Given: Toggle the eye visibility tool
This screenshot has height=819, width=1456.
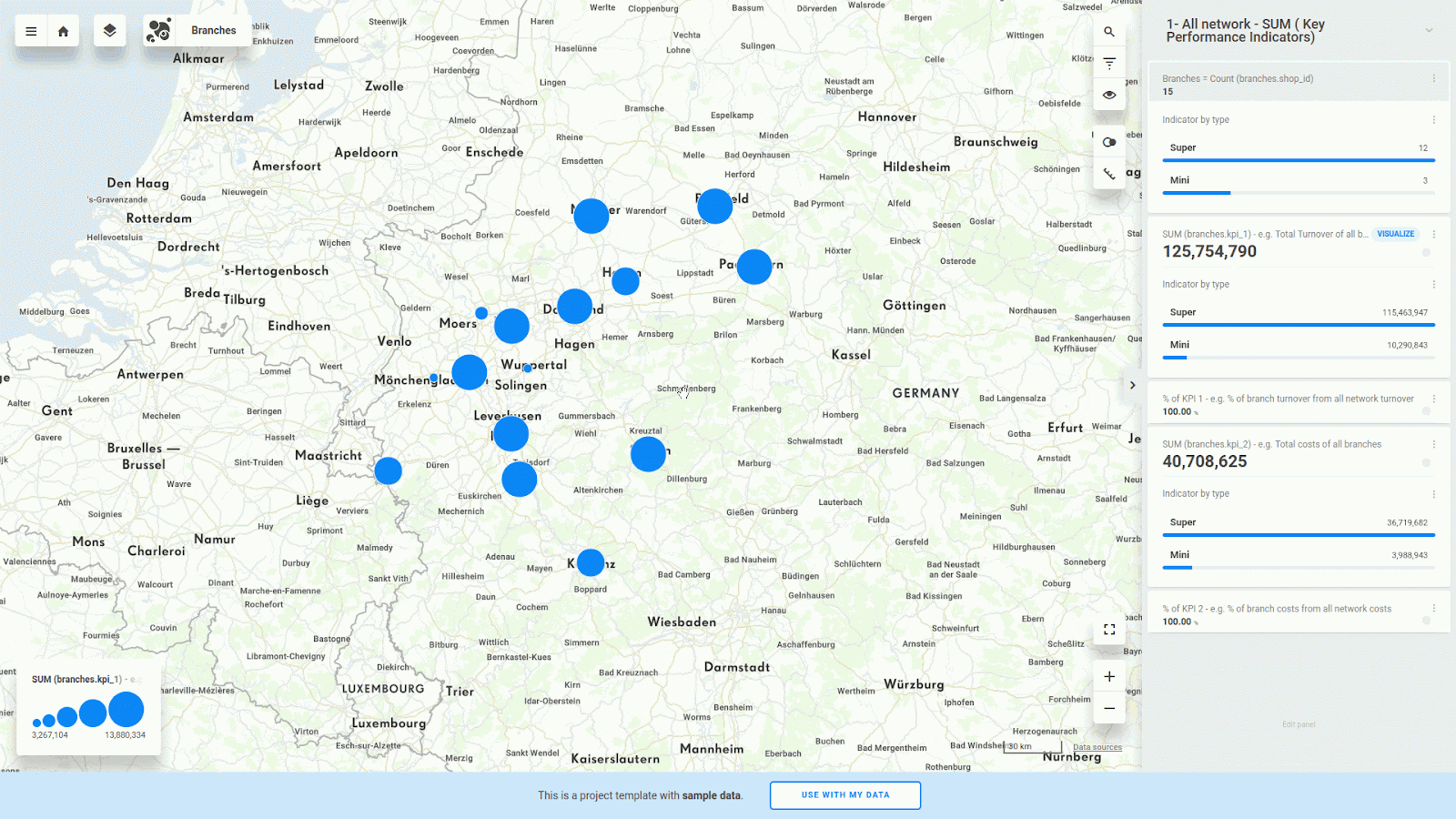Looking at the screenshot, I should 1109,95.
